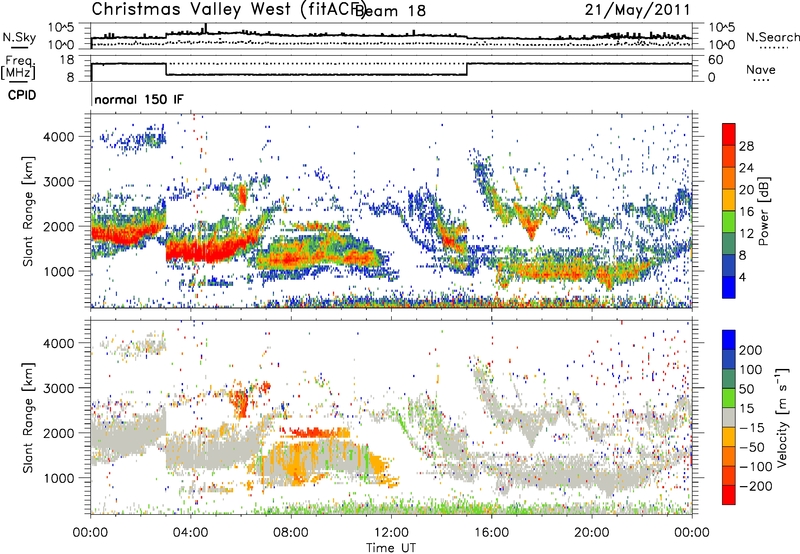Click the velocity scale value '200'

(751, 350)
